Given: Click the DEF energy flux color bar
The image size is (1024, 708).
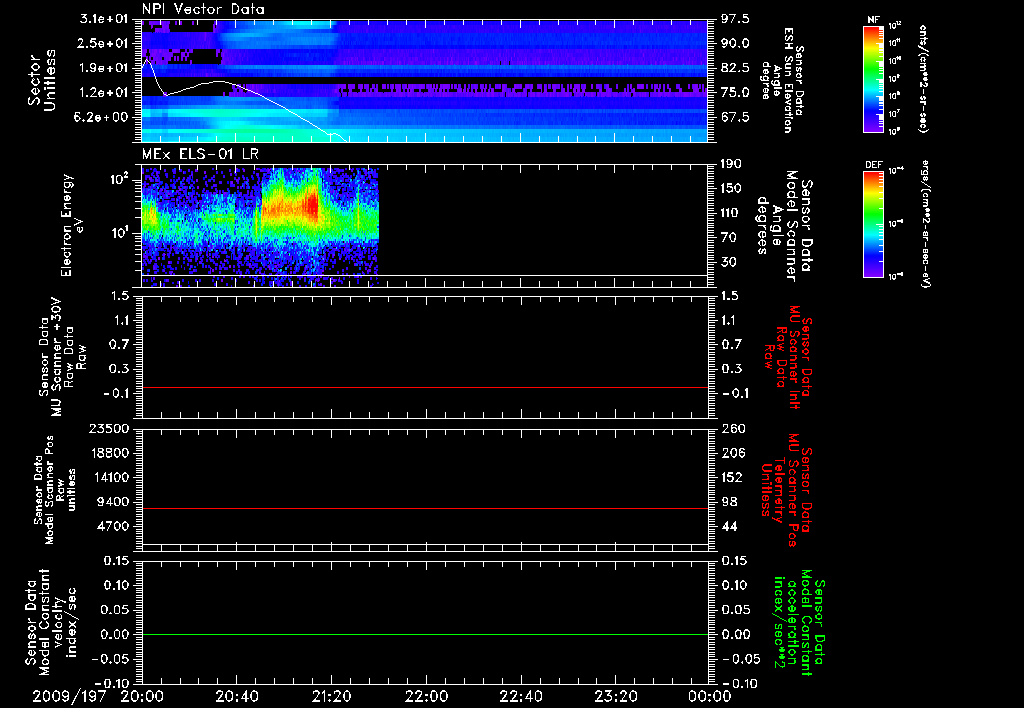Looking at the screenshot, I should [874, 224].
